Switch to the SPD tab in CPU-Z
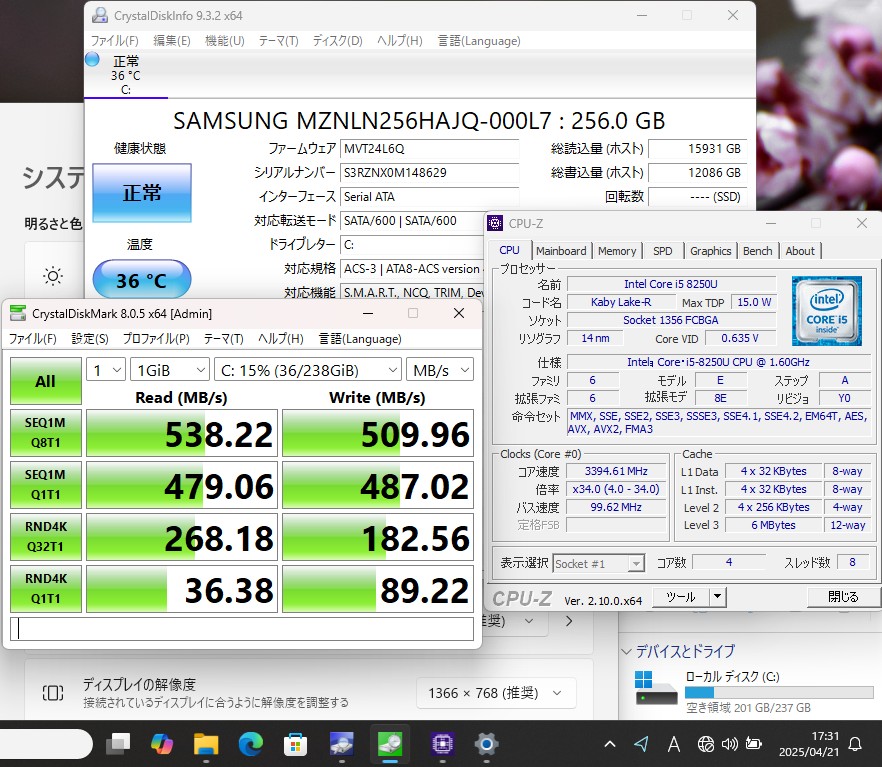Image resolution: width=882 pixels, height=767 pixels. click(x=663, y=251)
